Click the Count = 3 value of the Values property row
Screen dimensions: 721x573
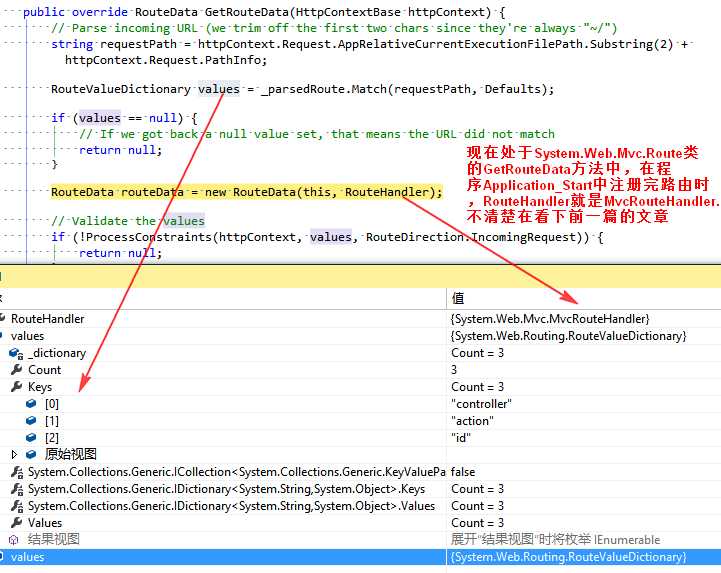[x=477, y=523]
